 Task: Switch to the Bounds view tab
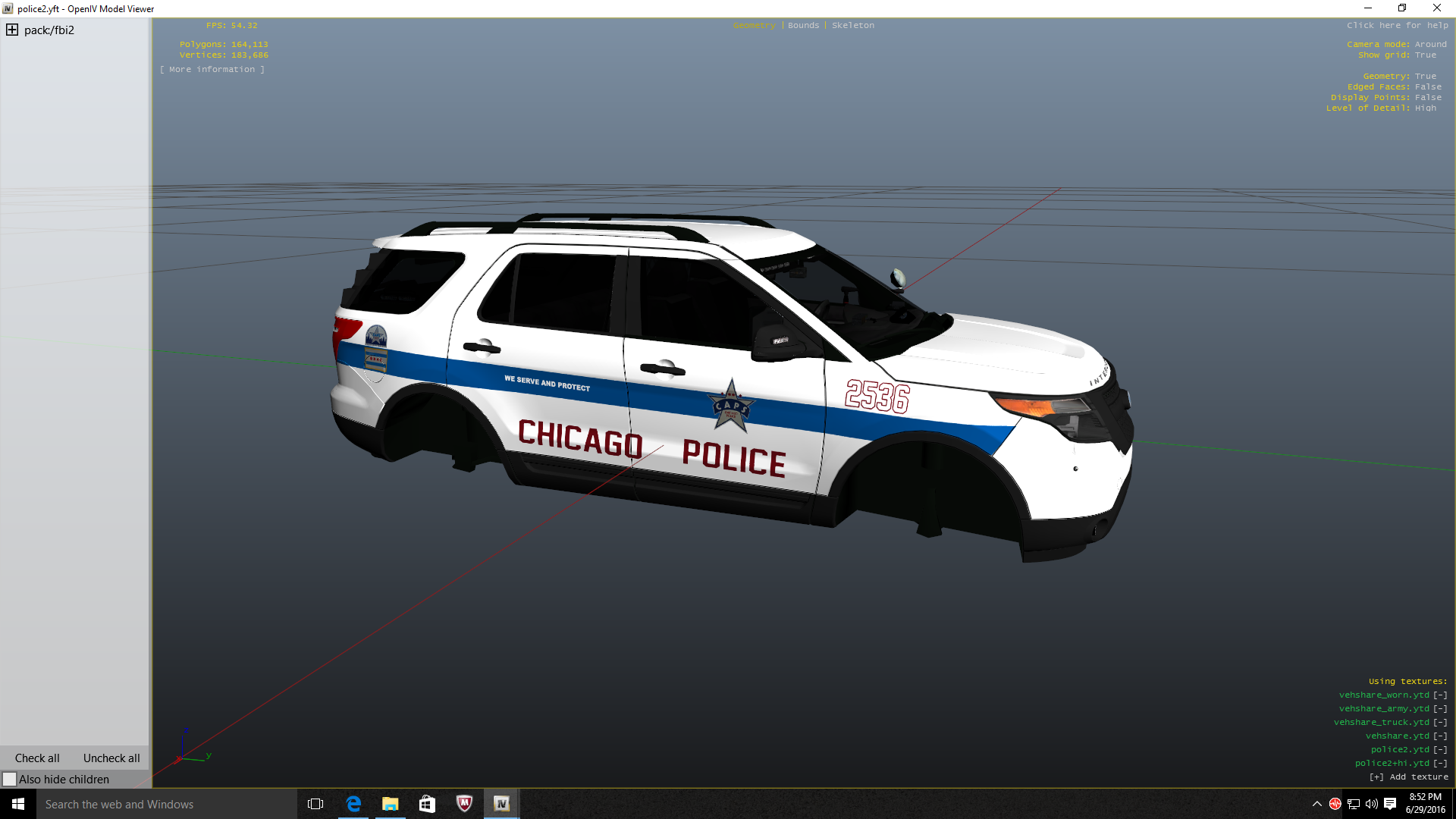tap(803, 26)
